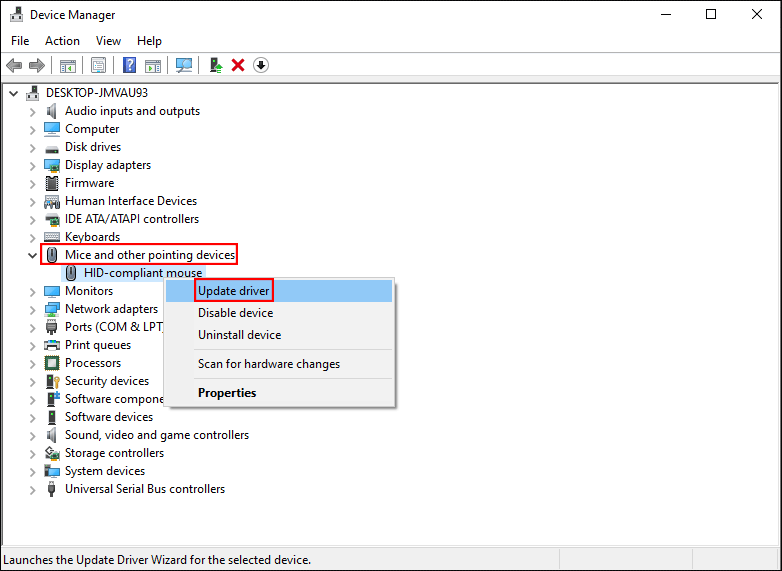Viewport: 782px width, 571px height.
Task: Click the blue Help toolbar icon
Action: [129, 65]
